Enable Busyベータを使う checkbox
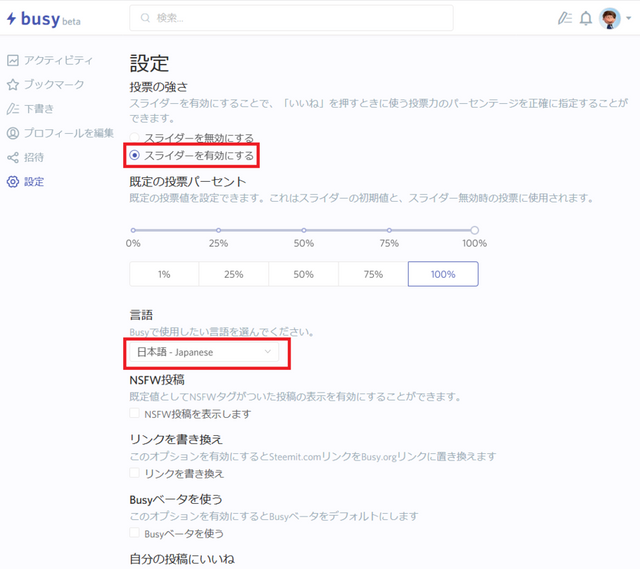The image size is (640, 569). [x=134, y=532]
